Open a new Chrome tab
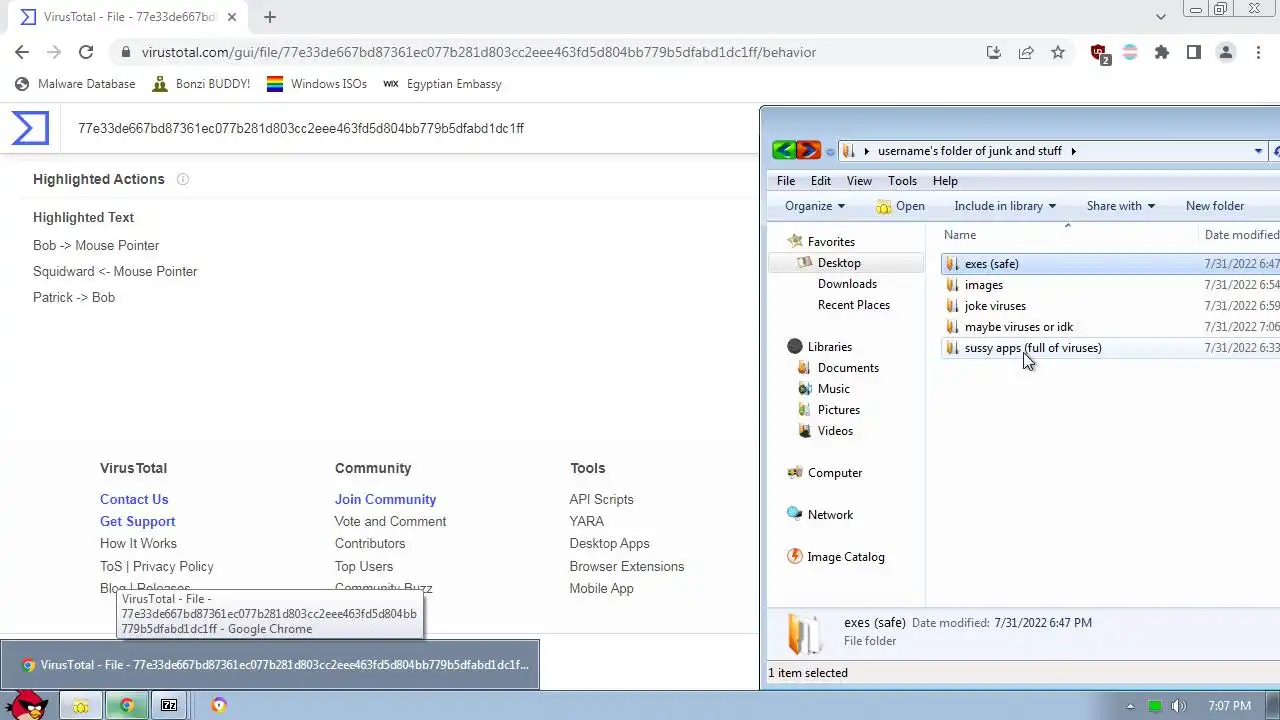 click(270, 17)
